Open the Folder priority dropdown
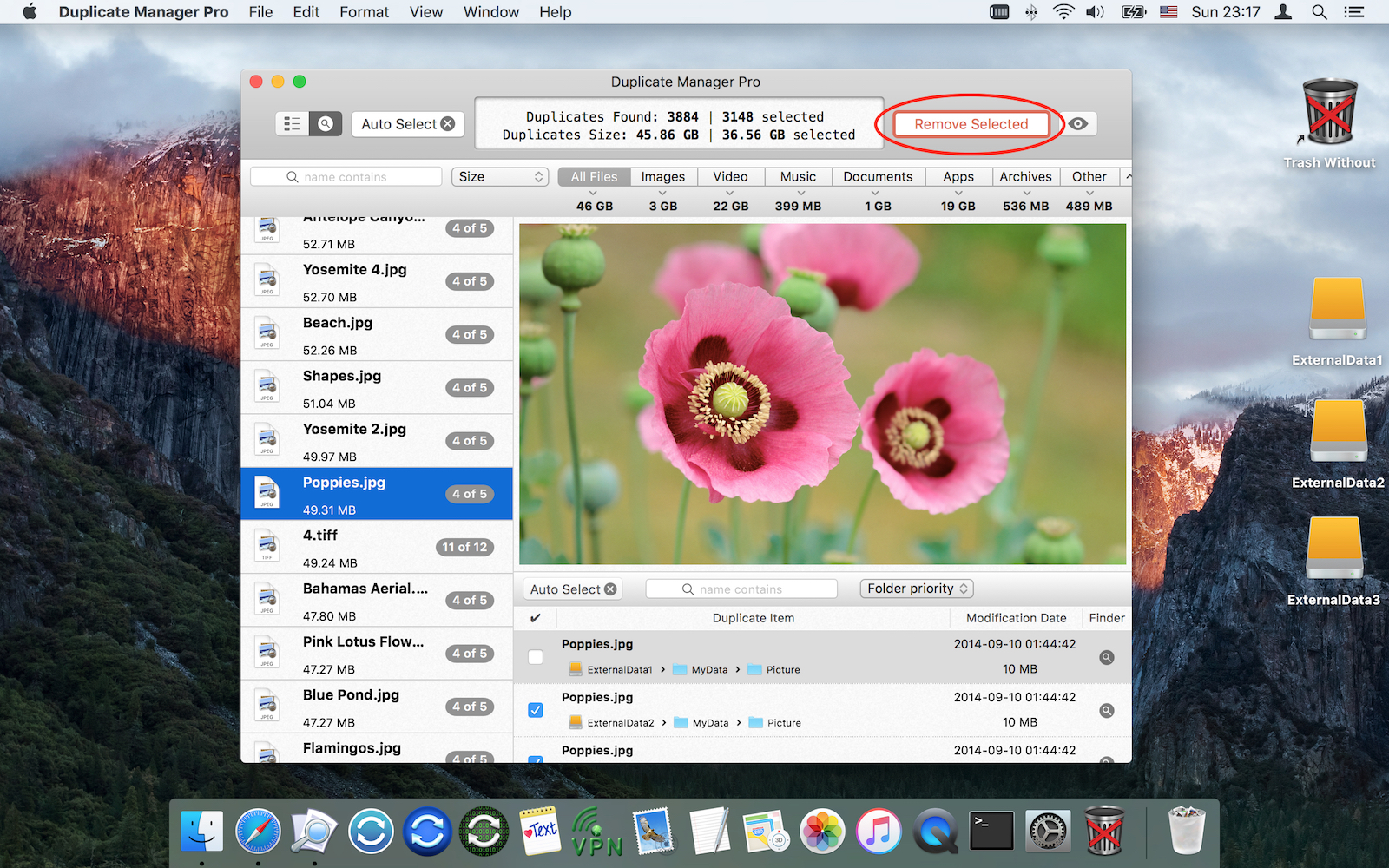 pos(917,589)
